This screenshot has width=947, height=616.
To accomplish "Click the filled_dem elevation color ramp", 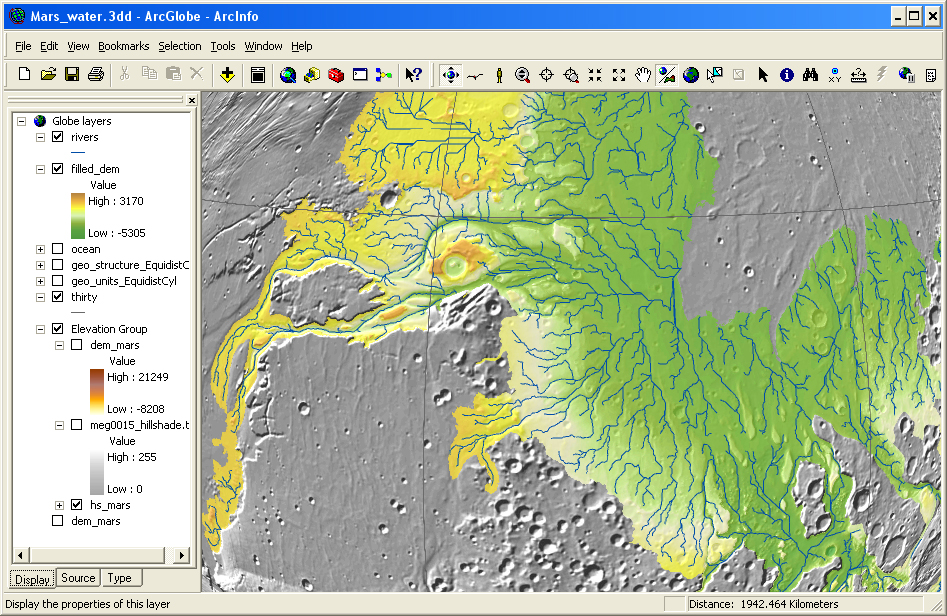I will pos(78,217).
